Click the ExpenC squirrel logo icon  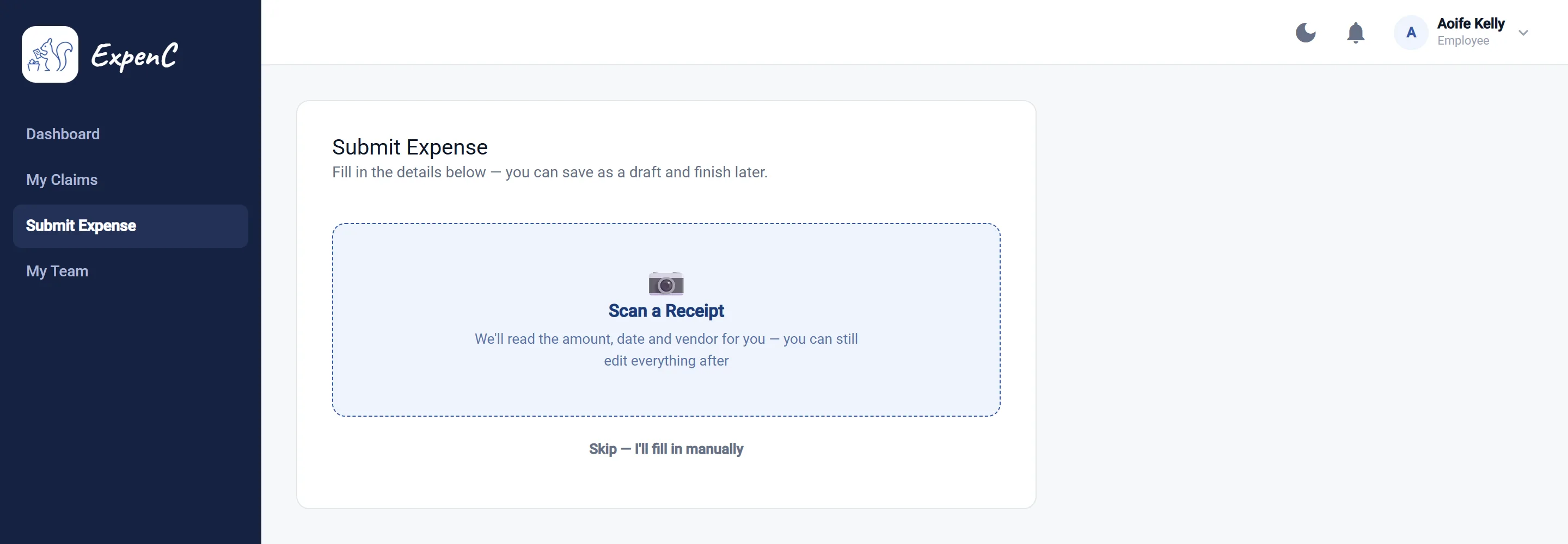click(50, 54)
